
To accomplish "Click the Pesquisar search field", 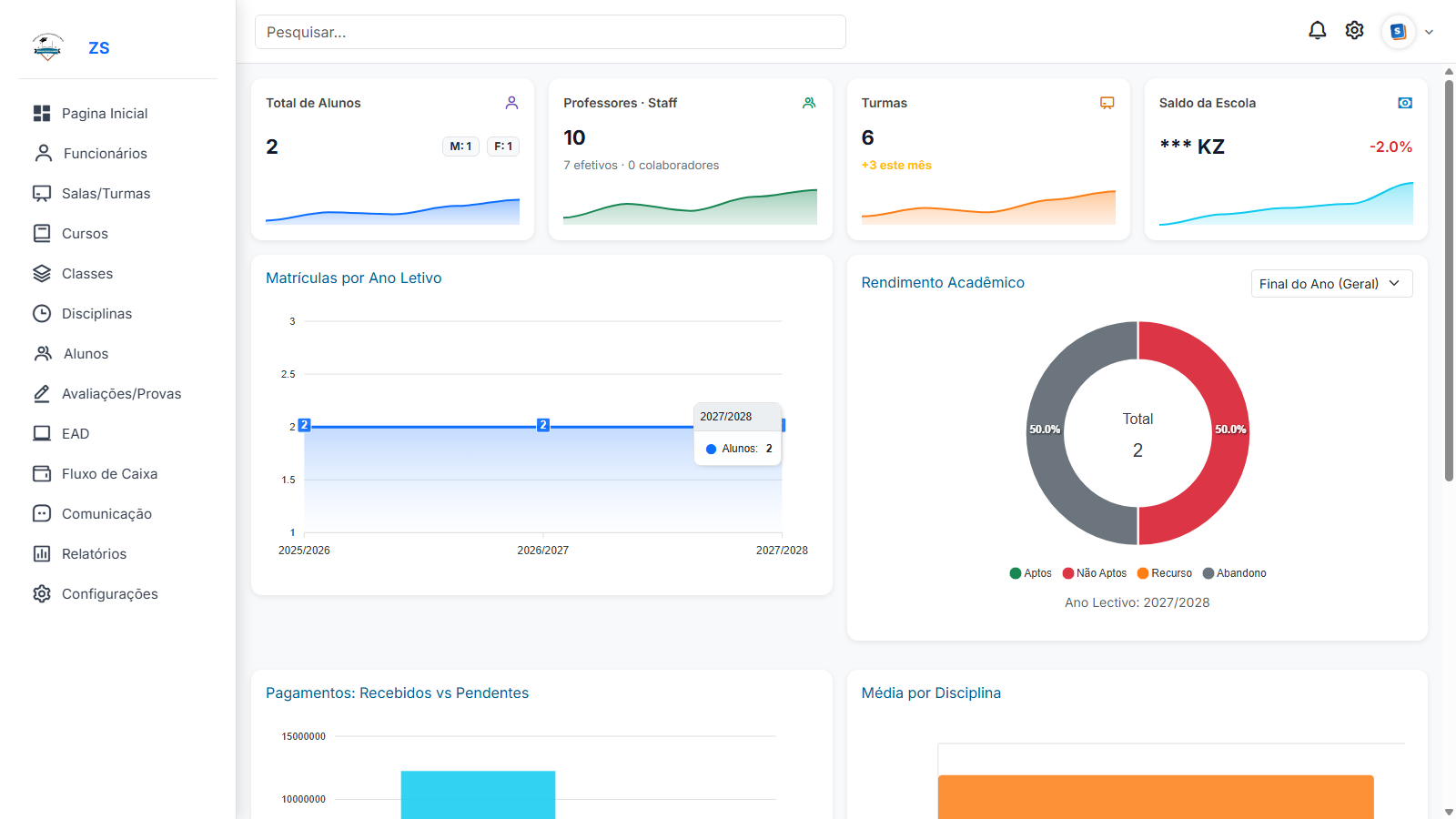I will coord(550,31).
